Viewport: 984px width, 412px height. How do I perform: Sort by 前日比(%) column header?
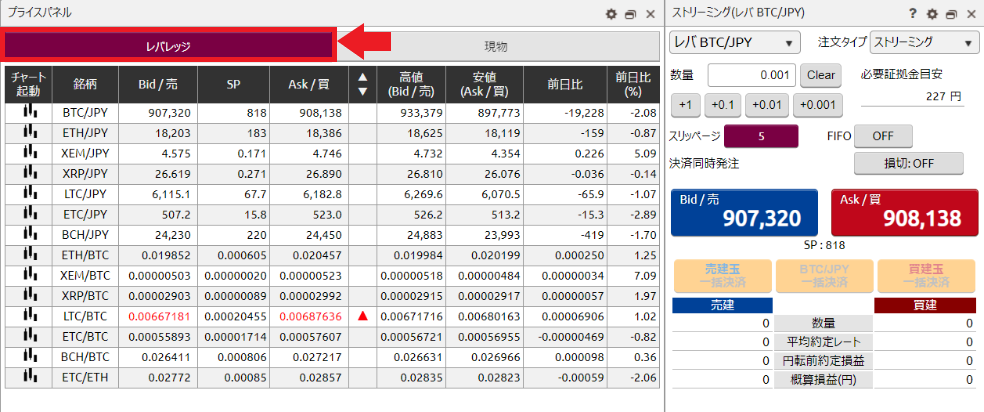pyautogui.click(x=634, y=85)
